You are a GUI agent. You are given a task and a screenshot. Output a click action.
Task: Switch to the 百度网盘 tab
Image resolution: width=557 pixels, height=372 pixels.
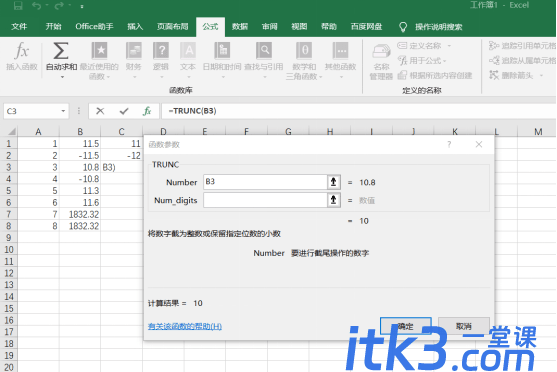click(x=366, y=27)
